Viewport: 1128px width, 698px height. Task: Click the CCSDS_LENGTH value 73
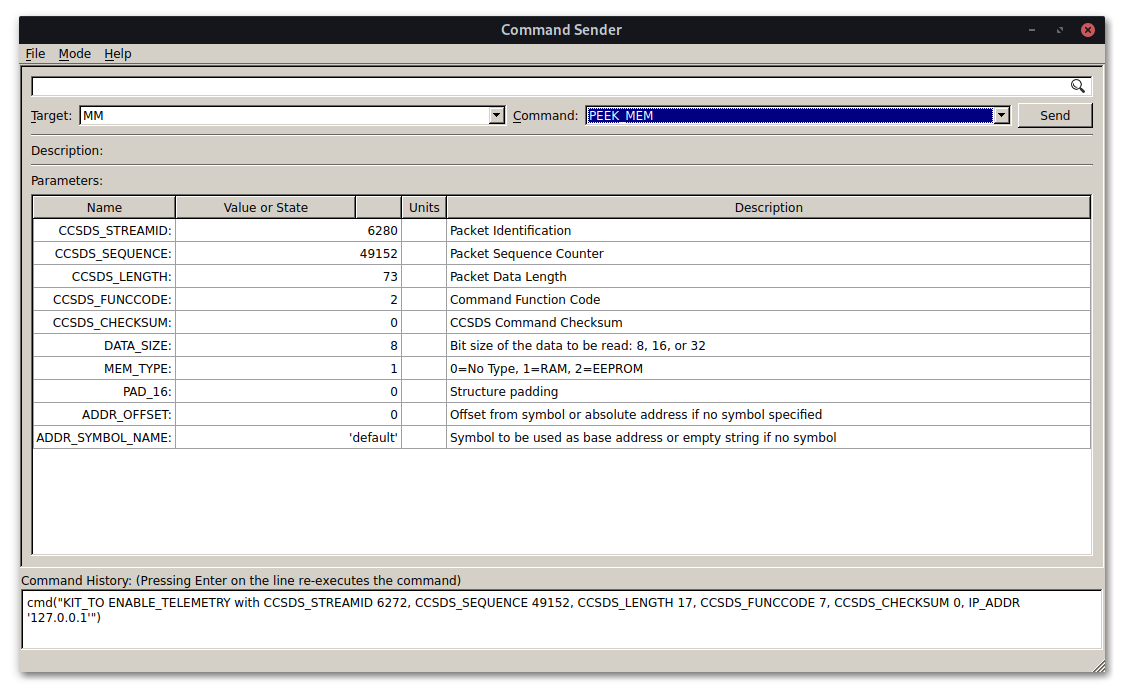288,277
